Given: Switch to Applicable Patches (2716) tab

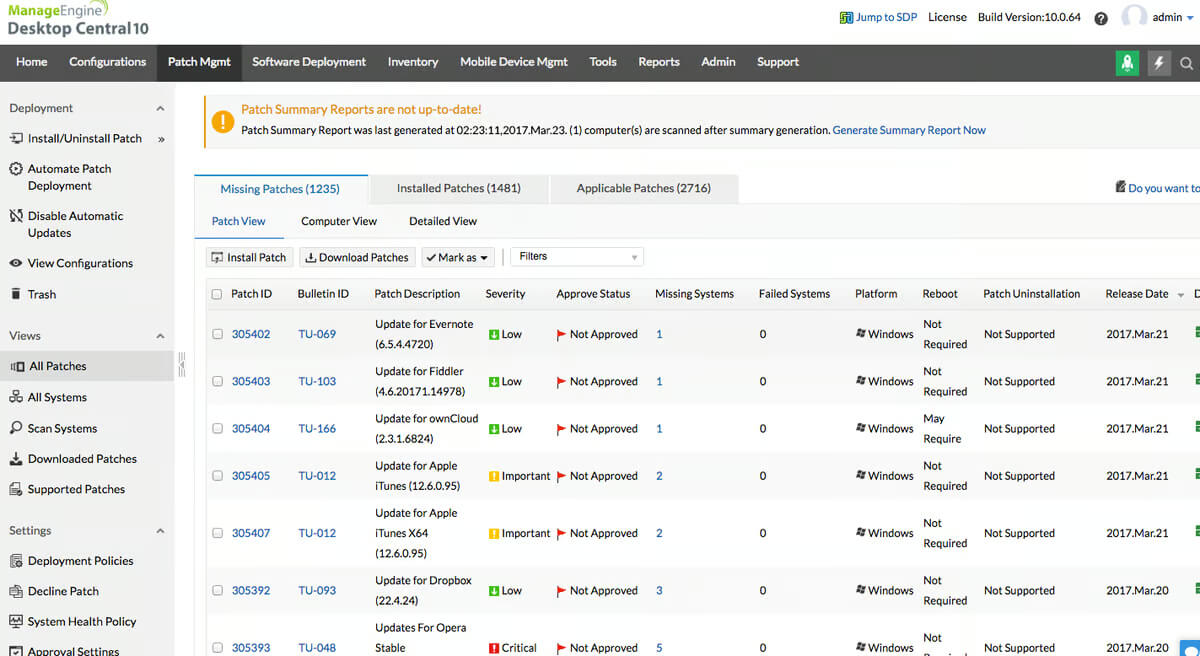Looking at the screenshot, I should coord(644,188).
